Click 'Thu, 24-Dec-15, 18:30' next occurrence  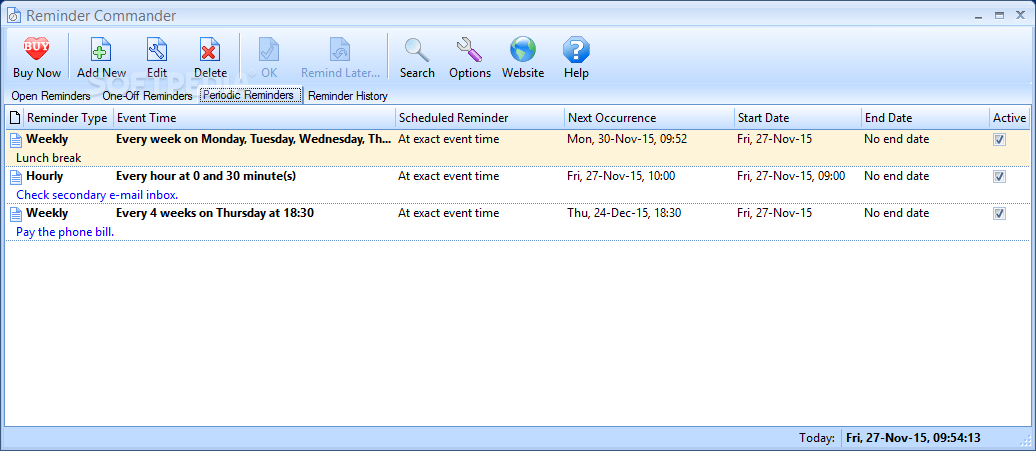624,213
